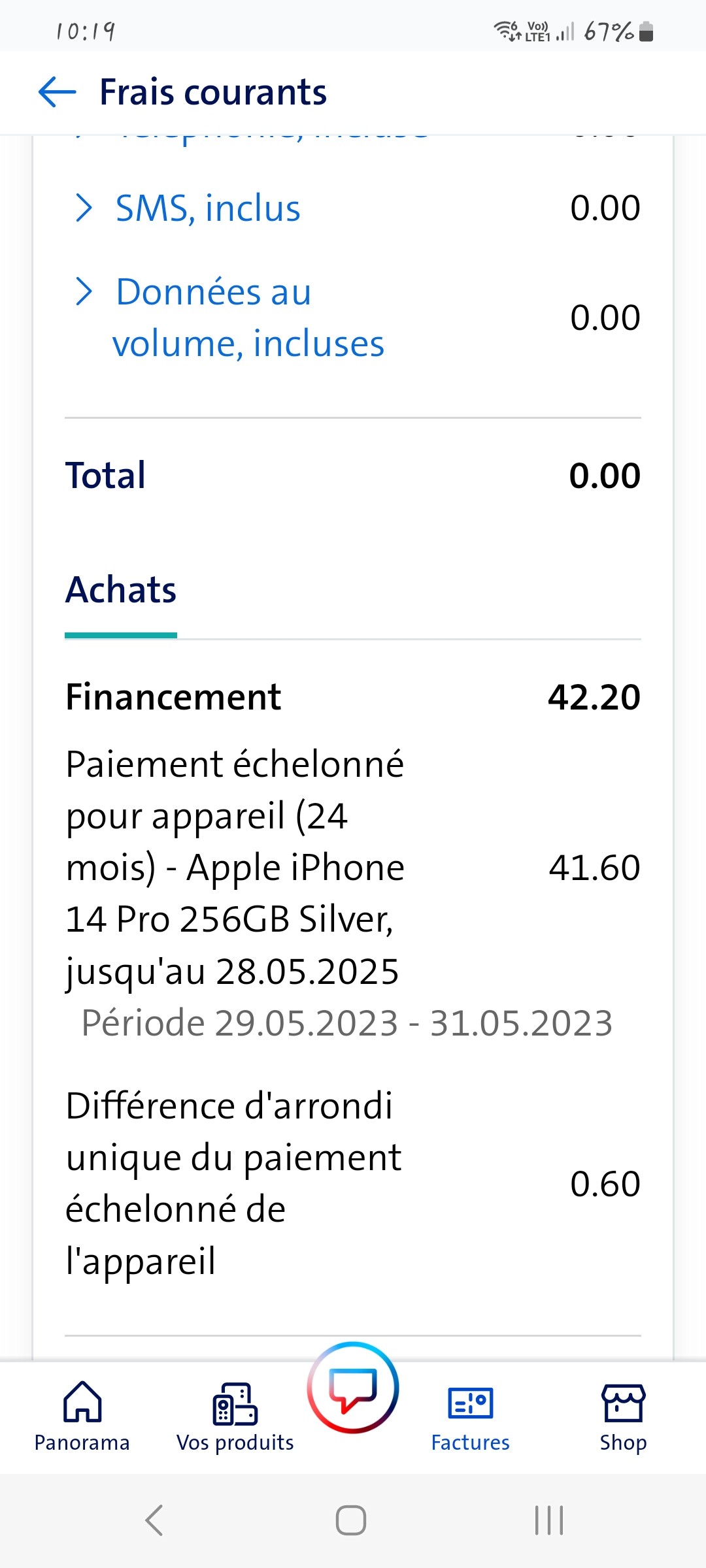
Task: Tap the Frais courants page title
Action: coord(213,91)
